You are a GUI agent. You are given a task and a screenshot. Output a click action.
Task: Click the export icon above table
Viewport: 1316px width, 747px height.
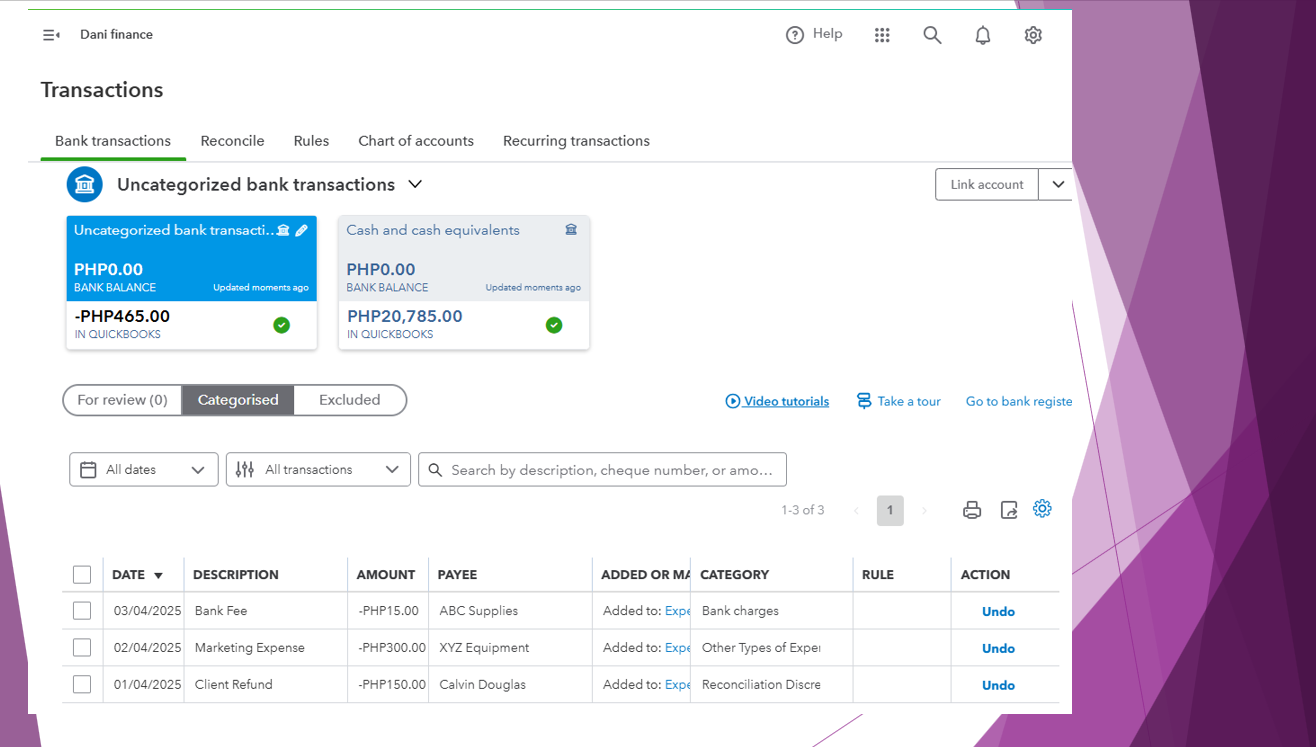[x=1009, y=510]
